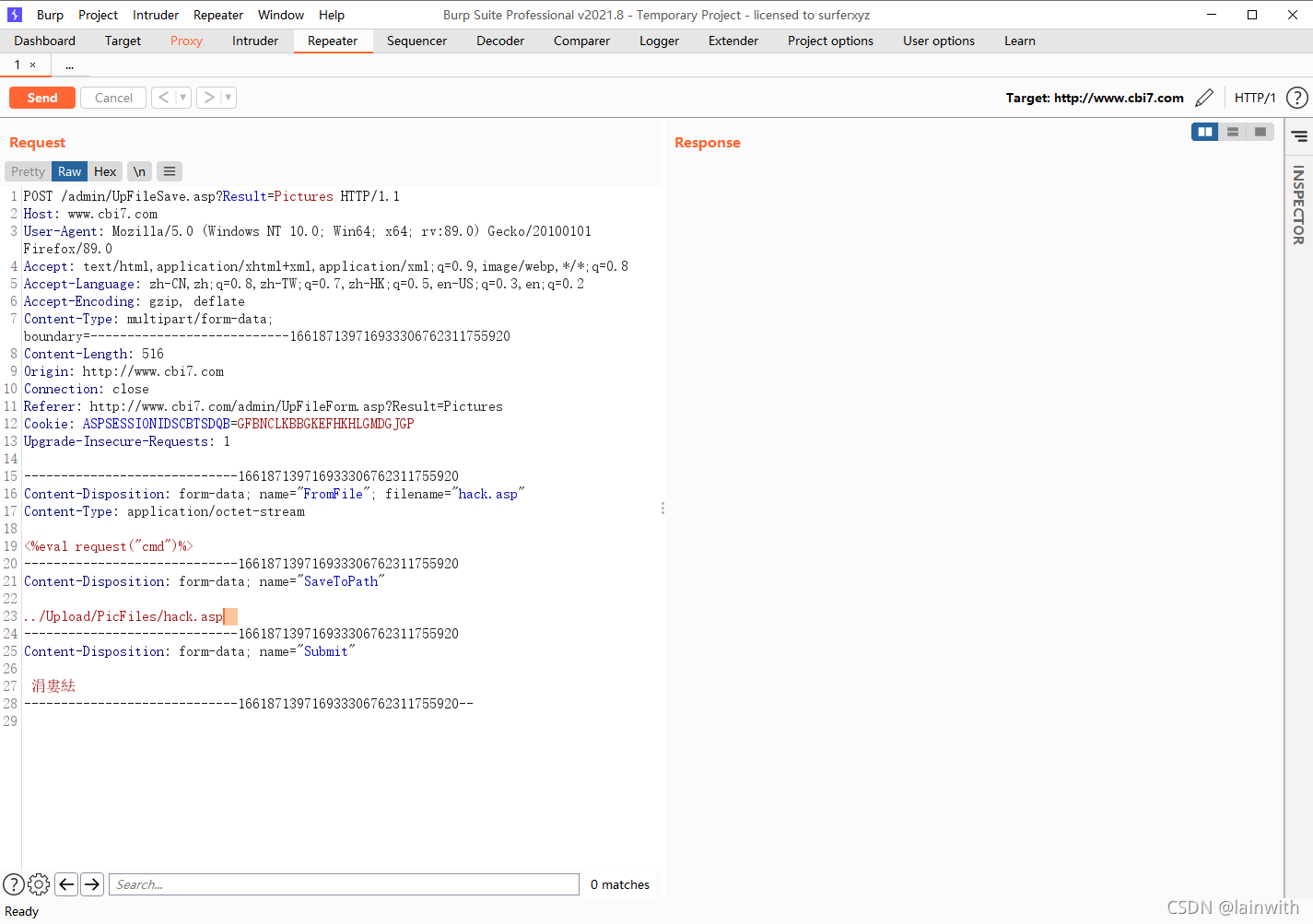1313x924 pixels.
Task: Select top-bottom split layout icon
Action: click(x=1232, y=132)
